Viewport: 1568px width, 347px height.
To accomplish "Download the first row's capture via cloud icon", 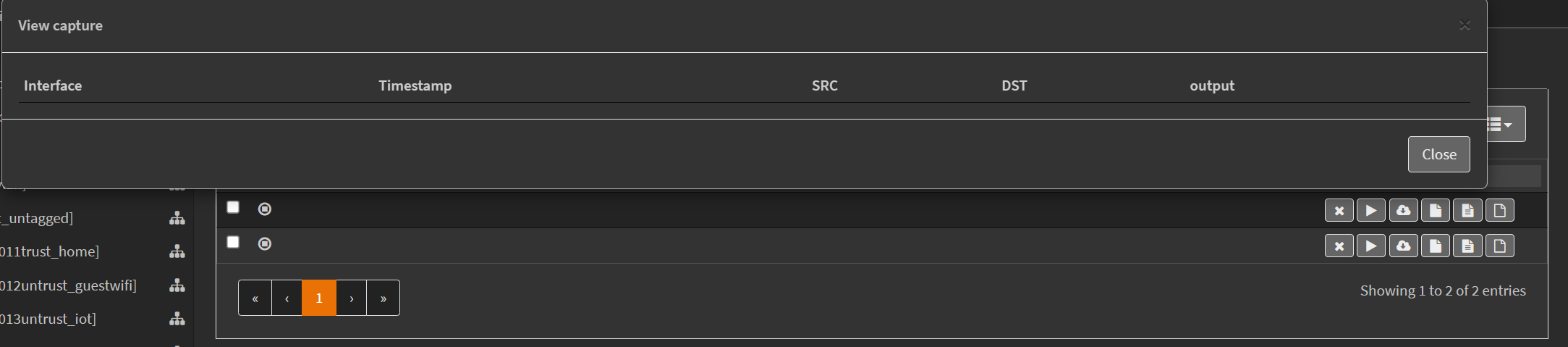I will [x=1403, y=211].
